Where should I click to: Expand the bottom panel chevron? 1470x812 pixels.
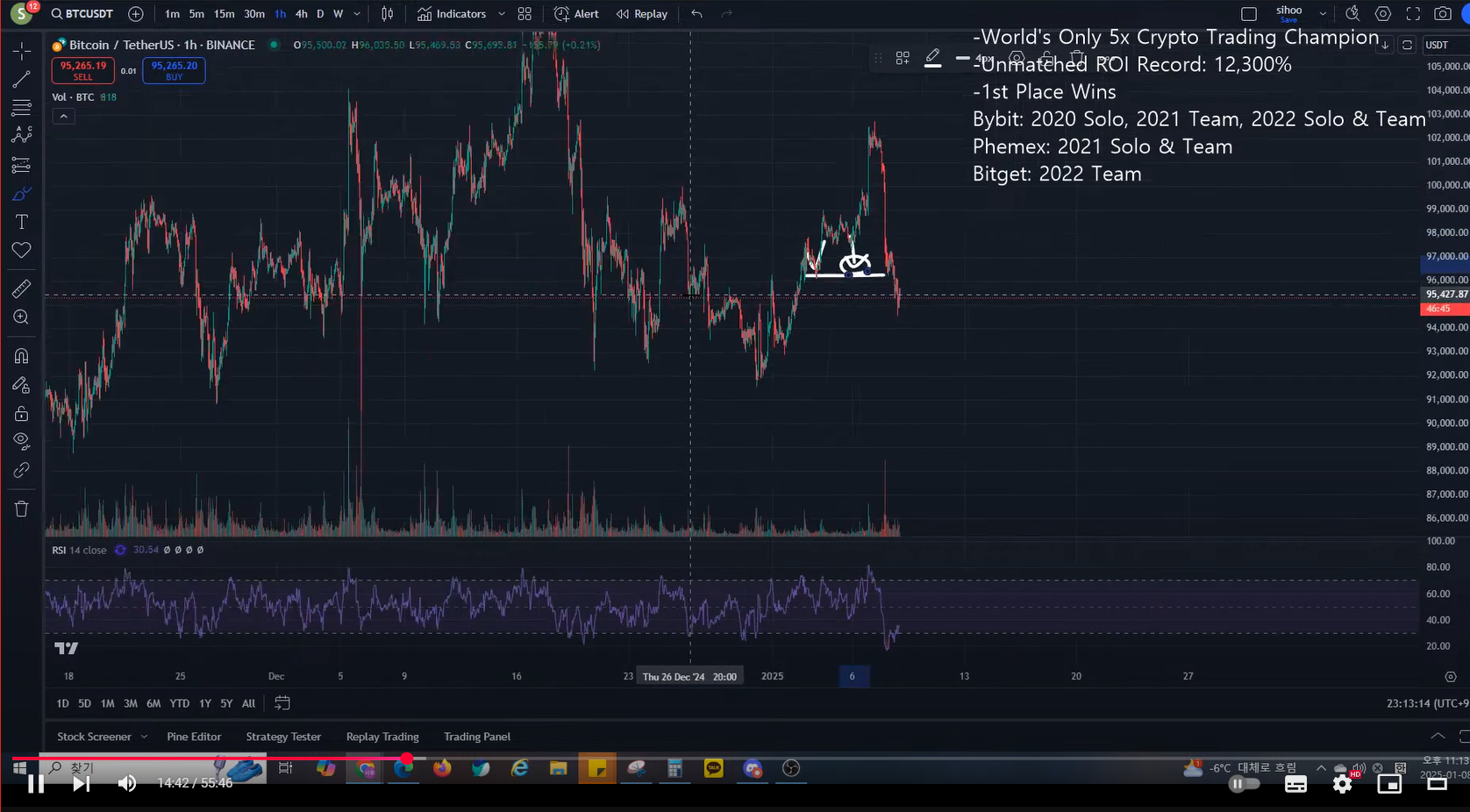(x=1438, y=736)
